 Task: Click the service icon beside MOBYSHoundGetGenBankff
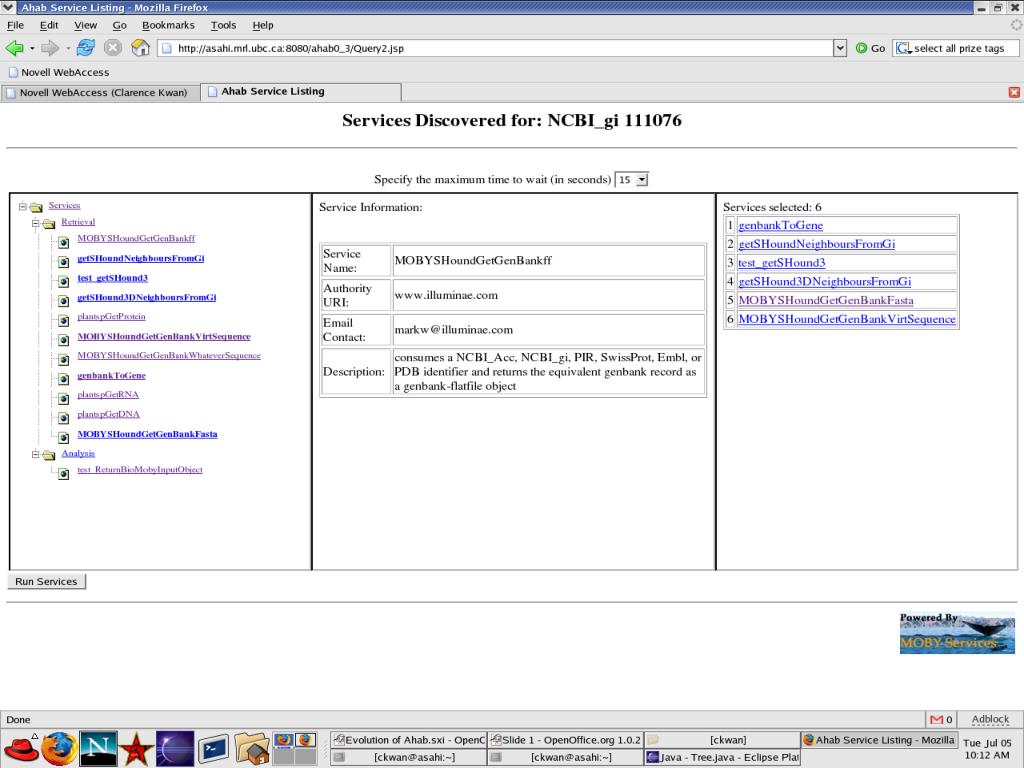point(63,242)
